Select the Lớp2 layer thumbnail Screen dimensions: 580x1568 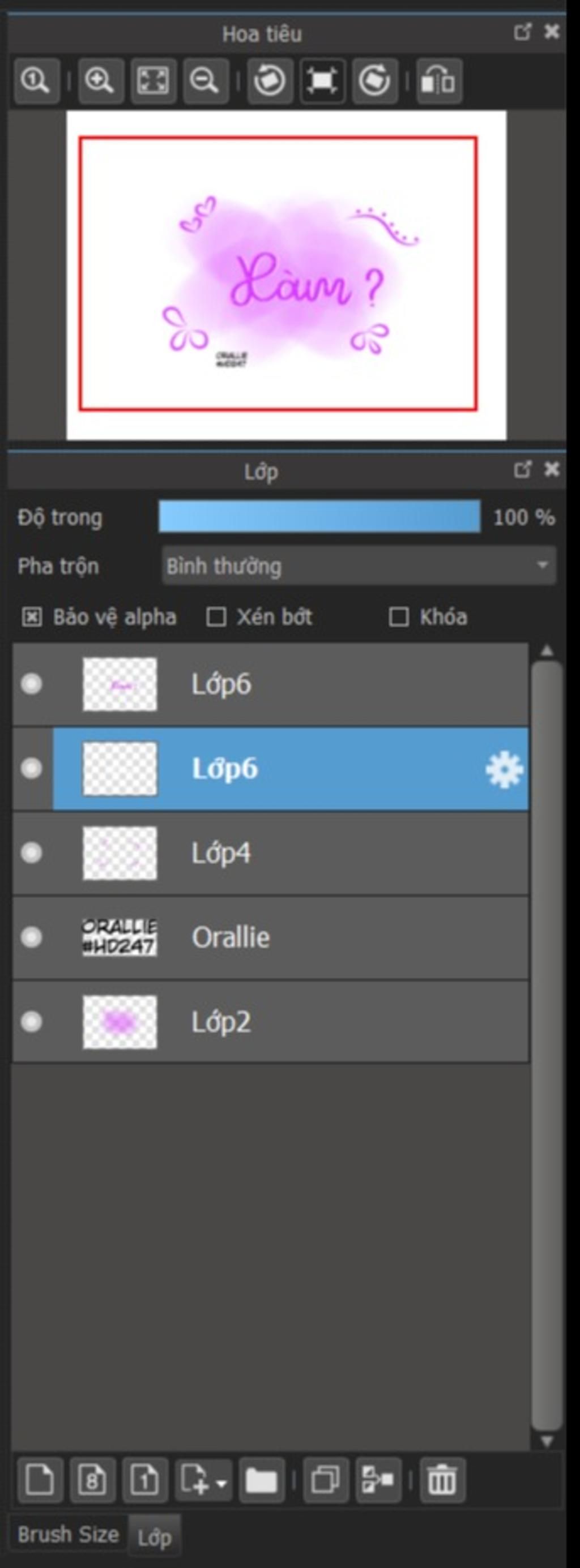[x=120, y=1022]
